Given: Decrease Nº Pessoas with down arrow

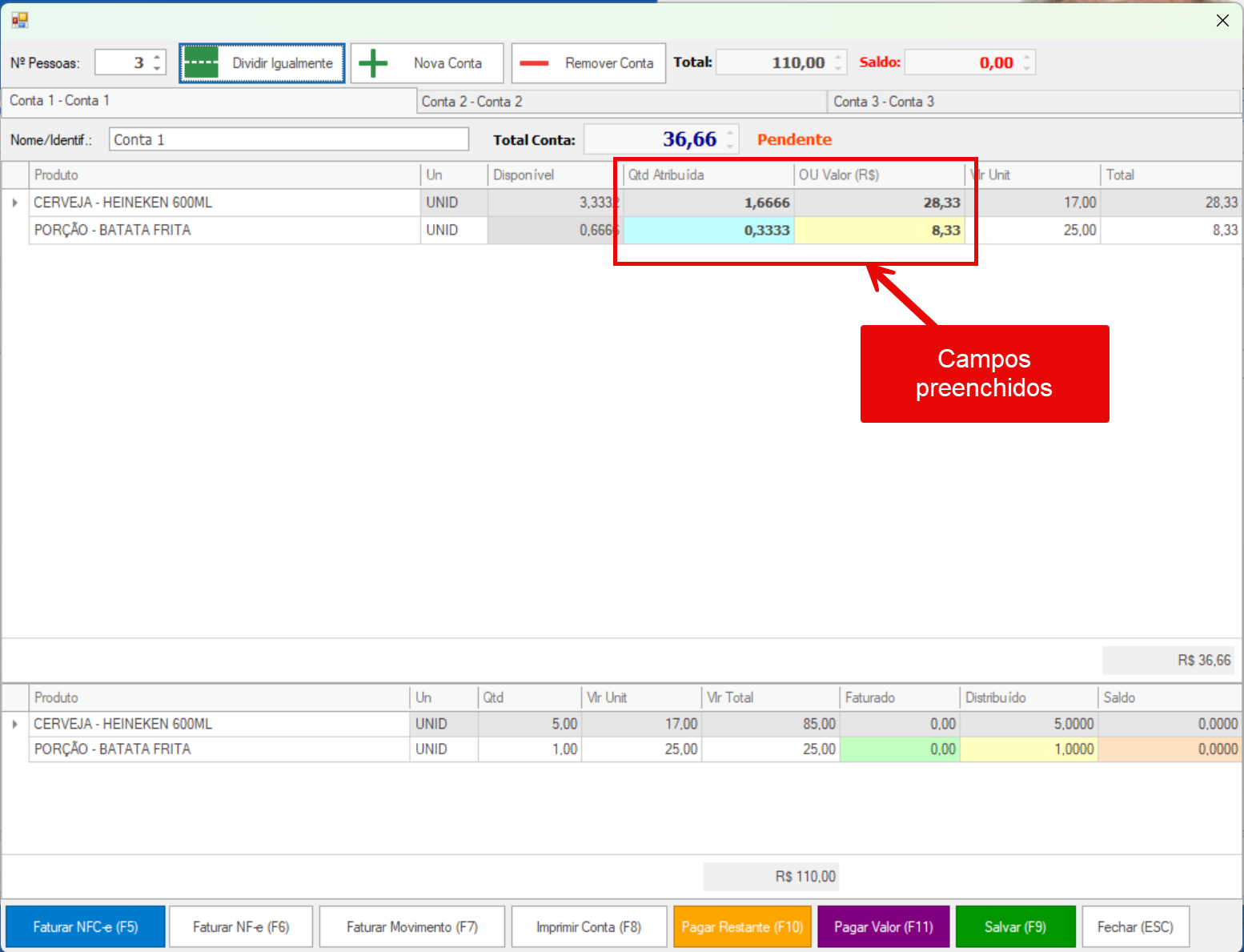Looking at the screenshot, I should pyautogui.click(x=157, y=69).
